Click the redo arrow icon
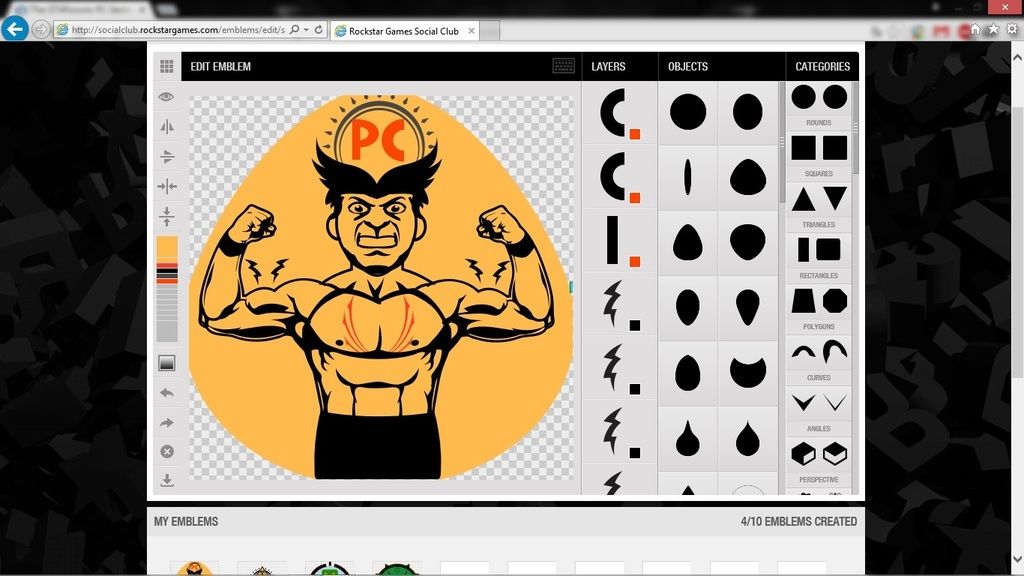1024x576 pixels. [167, 423]
